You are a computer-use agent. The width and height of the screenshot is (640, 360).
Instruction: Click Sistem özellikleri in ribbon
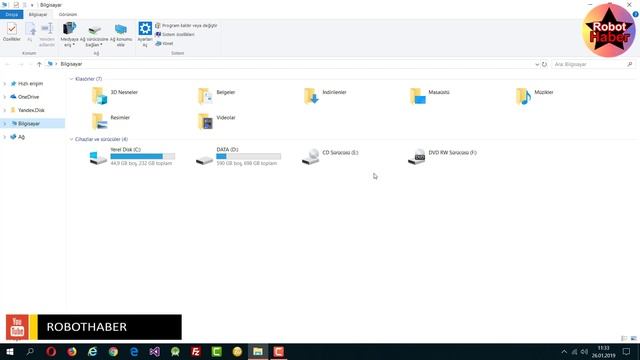tap(175, 34)
